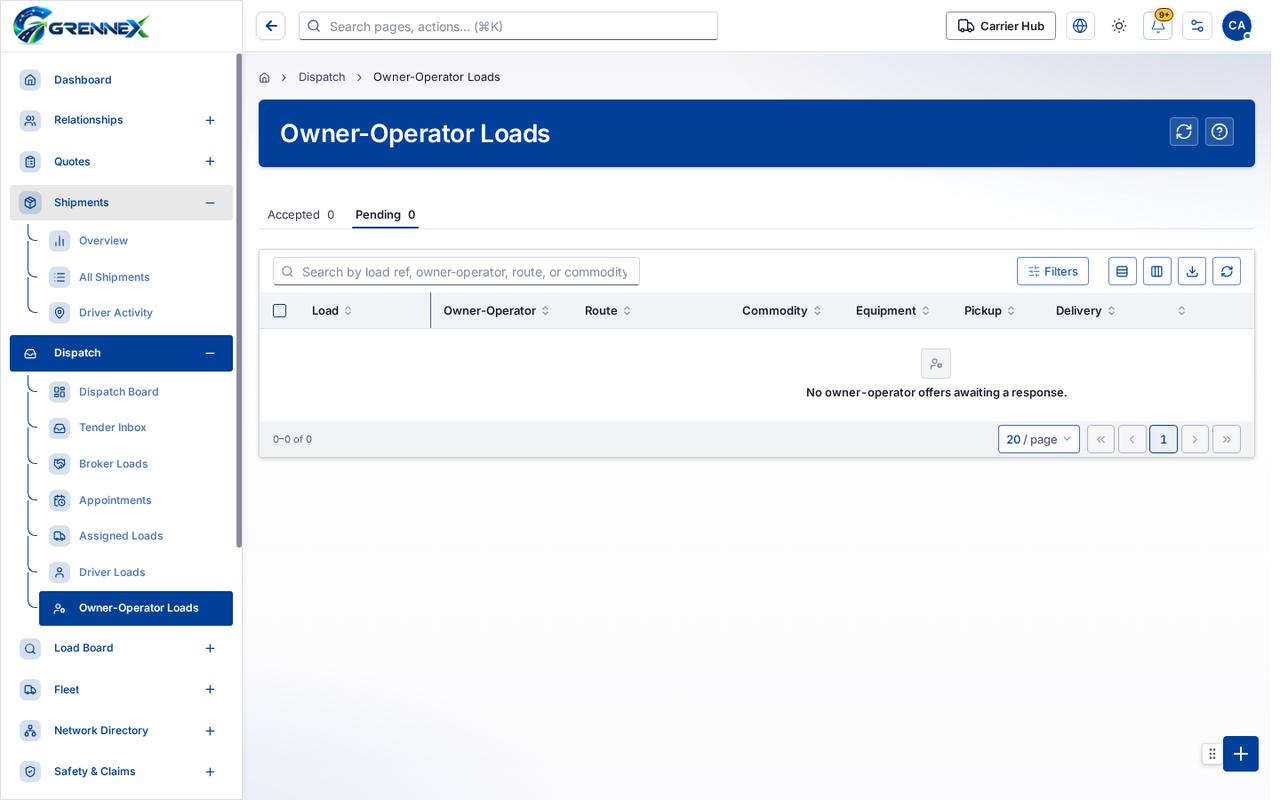Open the 20 / page dropdown
The image size is (1280, 800).
pos(1039,439)
